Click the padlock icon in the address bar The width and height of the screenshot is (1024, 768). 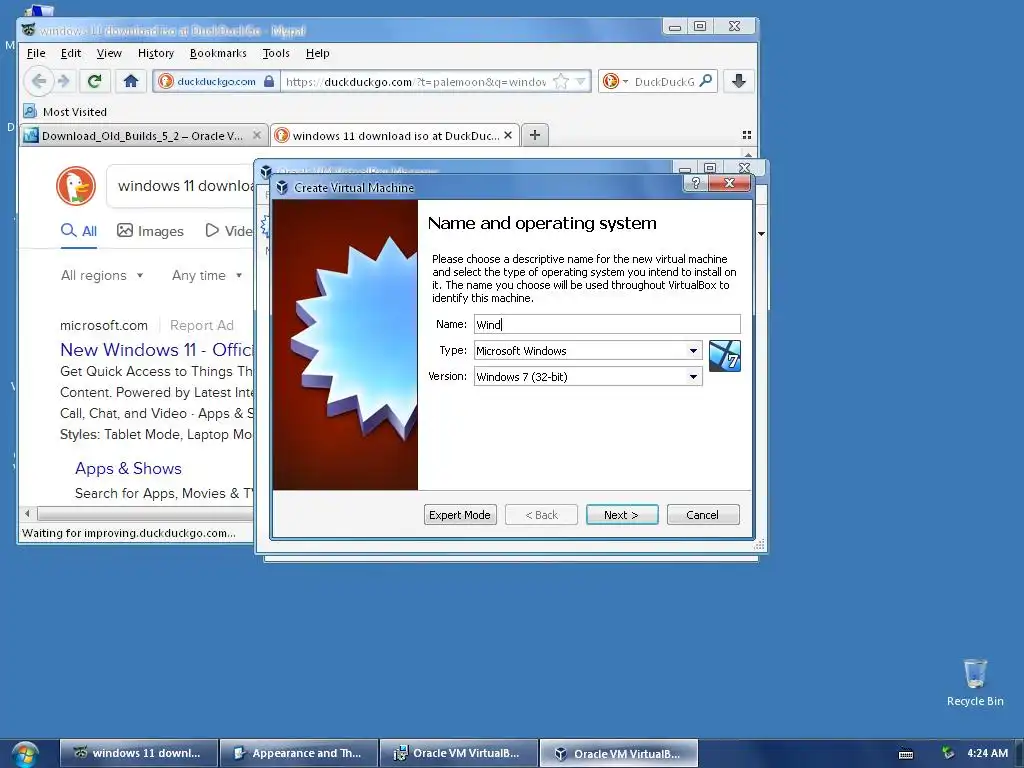point(269,81)
